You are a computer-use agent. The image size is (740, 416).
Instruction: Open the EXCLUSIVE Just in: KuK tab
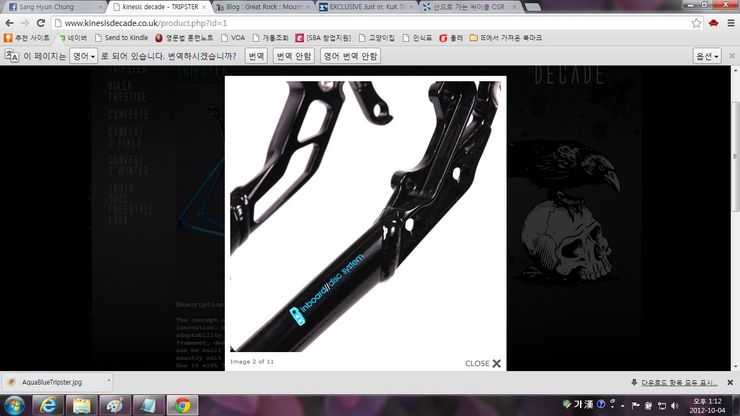366,7
